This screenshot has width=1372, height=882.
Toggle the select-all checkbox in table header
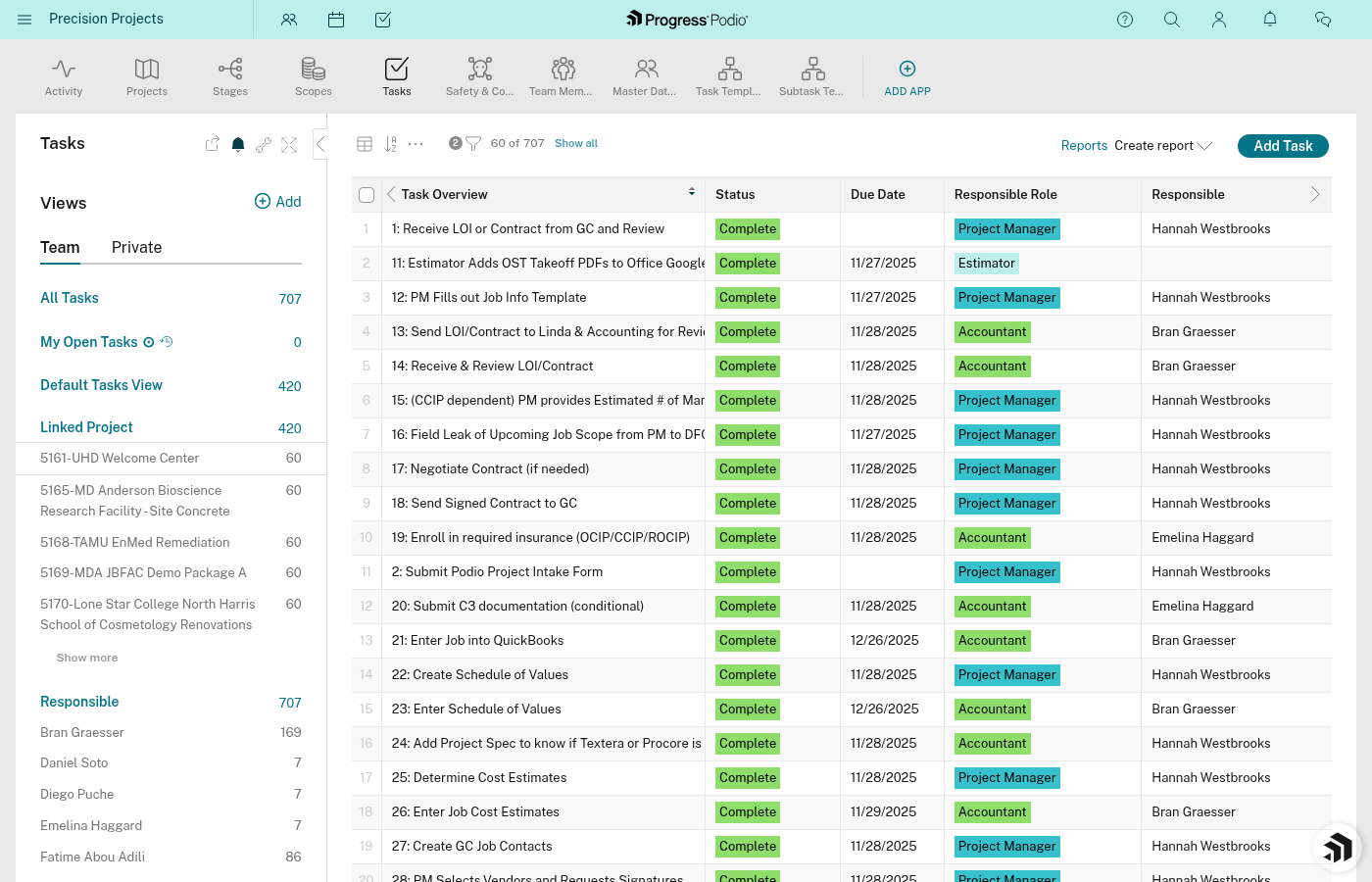coord(367,194)
